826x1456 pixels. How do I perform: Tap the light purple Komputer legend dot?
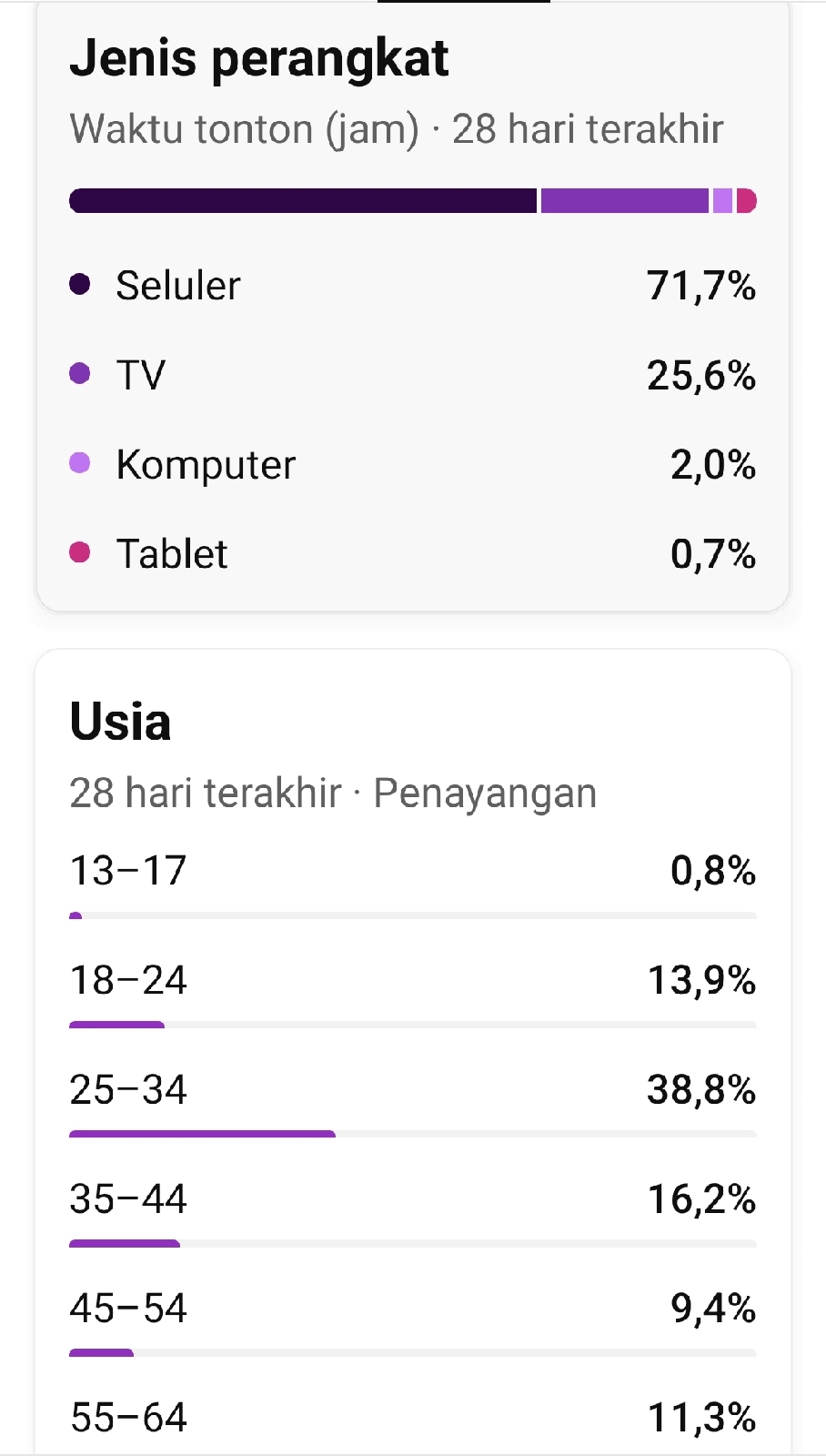coord(80,463)
